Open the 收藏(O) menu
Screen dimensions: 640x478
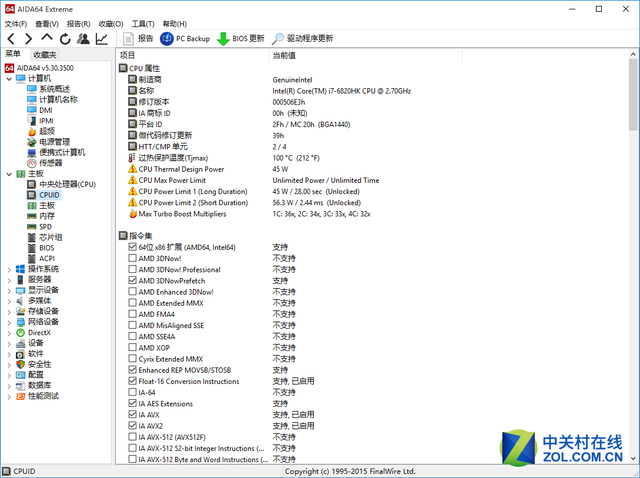(111, 24)
